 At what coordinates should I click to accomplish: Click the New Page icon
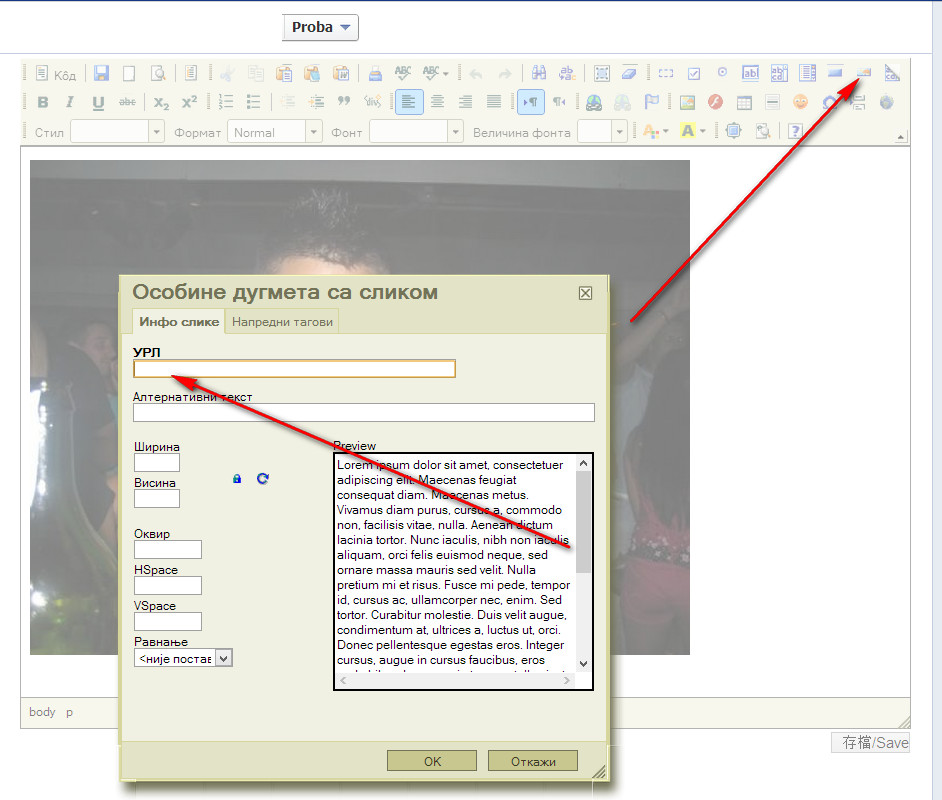(129, 73)
